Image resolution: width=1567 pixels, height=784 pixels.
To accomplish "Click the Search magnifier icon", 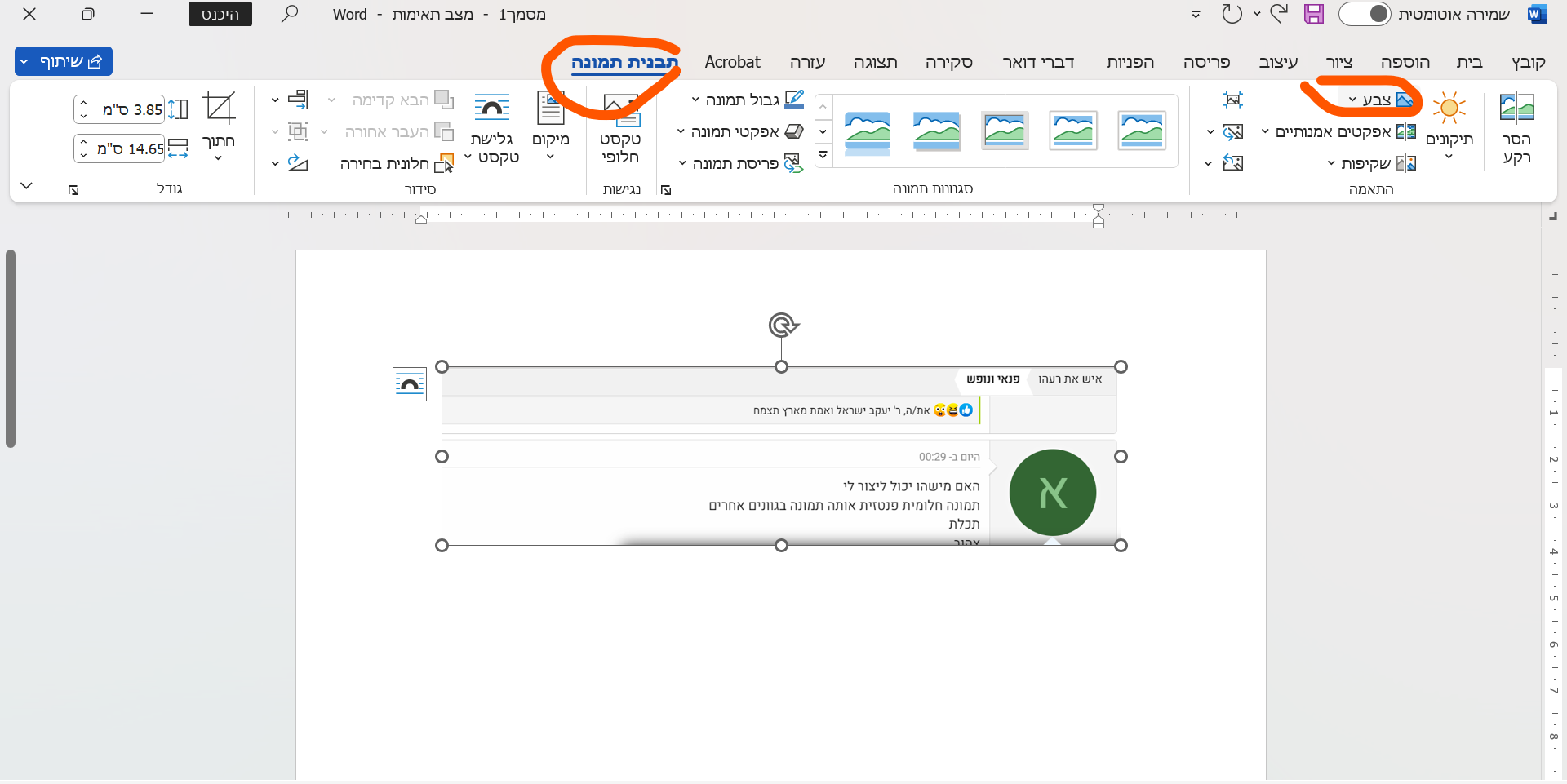I will pyautogui.click(x=290, y=14).
